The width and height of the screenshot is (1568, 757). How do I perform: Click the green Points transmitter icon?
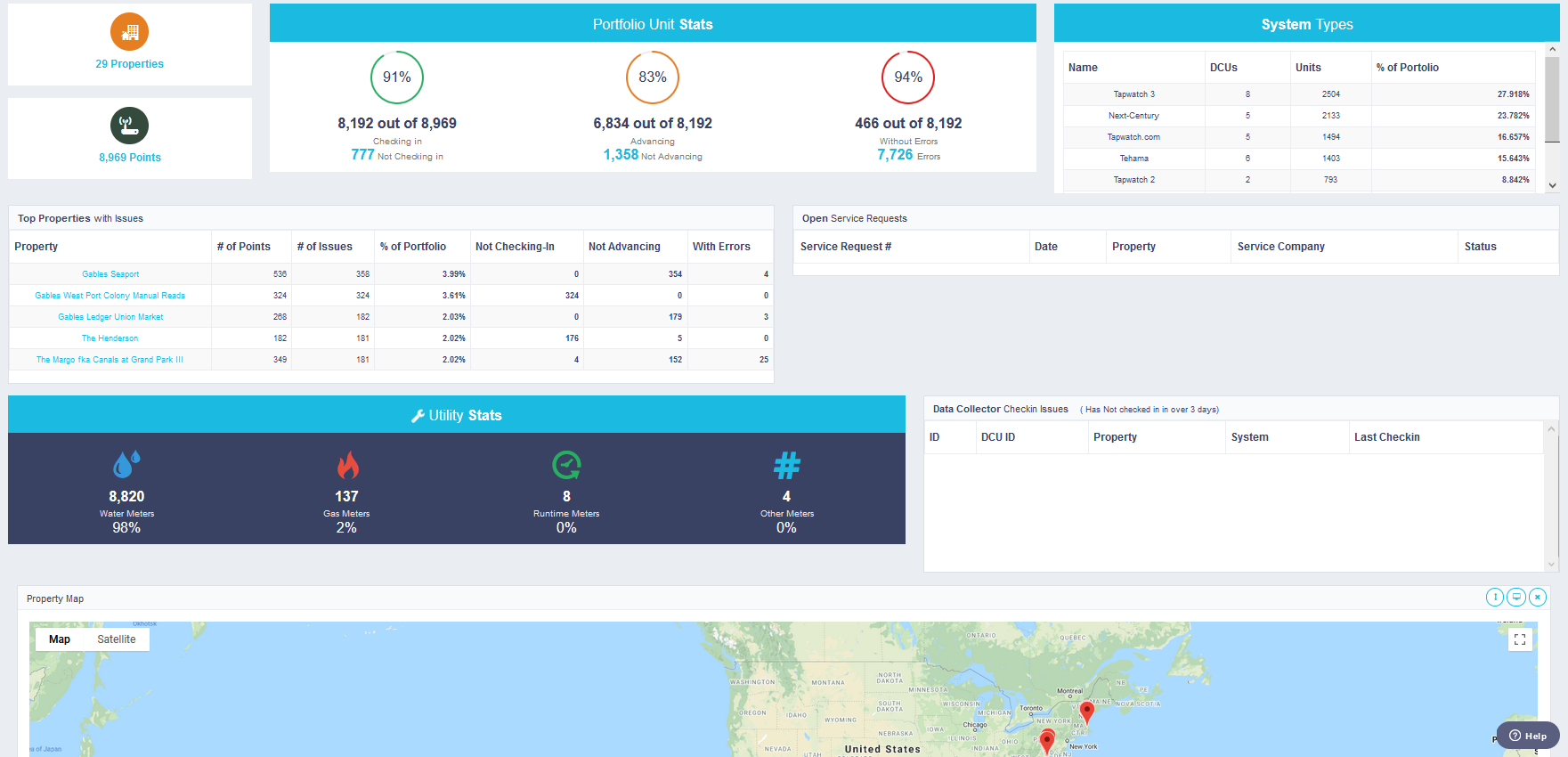tap(130, 126)
